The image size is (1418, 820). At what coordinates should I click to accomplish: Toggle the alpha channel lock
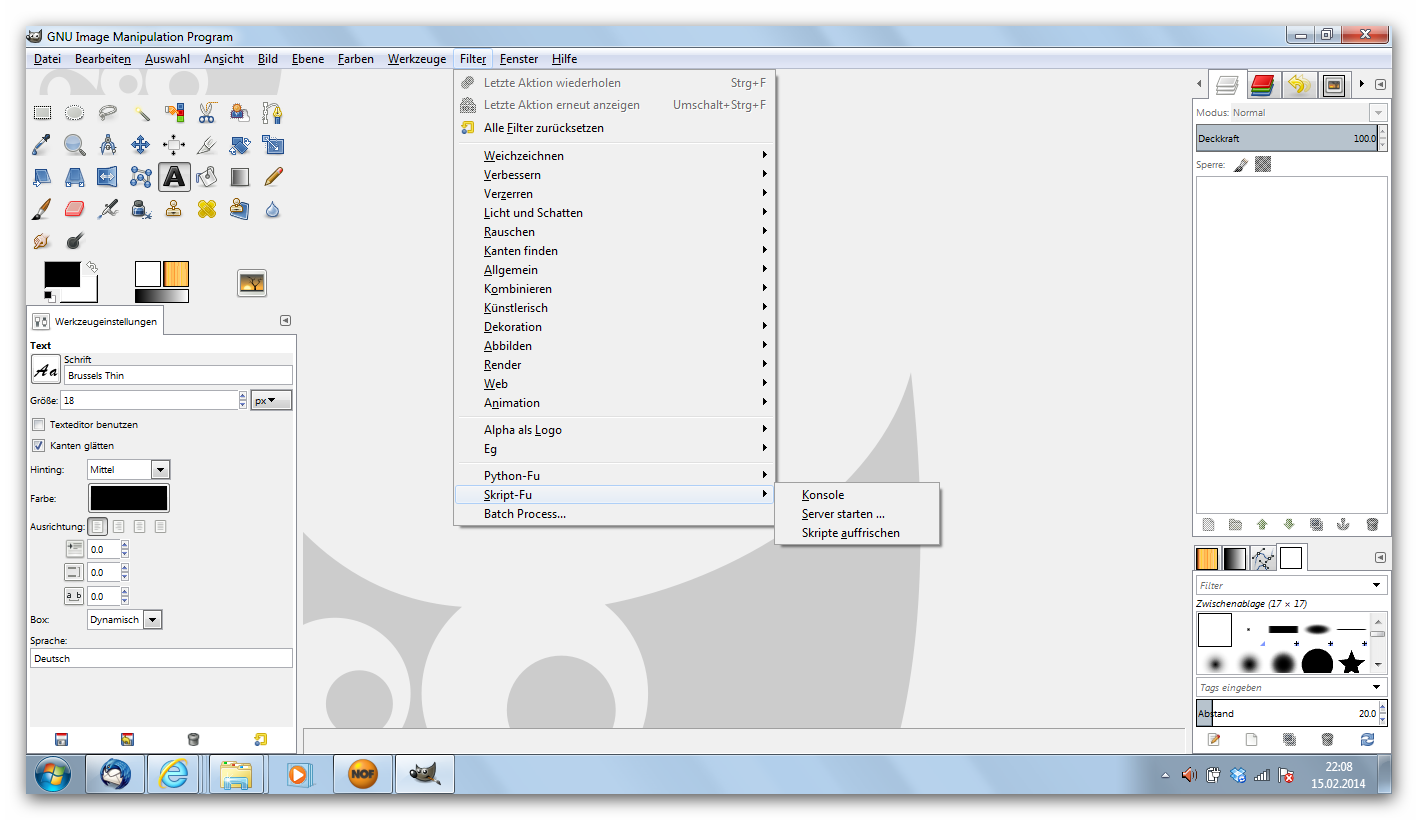(1263, 164)
